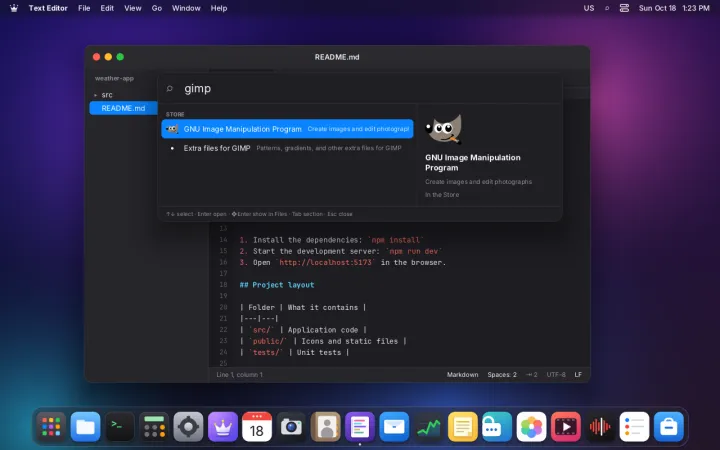Viewport: 720px width, 450px height.
Task: Open the Mail envelope icon in the dock
Action: (394, 427)
